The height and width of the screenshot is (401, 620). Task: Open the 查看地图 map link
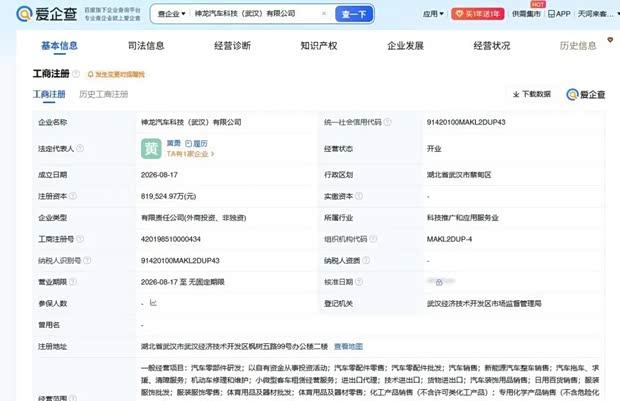coord(348,346)
